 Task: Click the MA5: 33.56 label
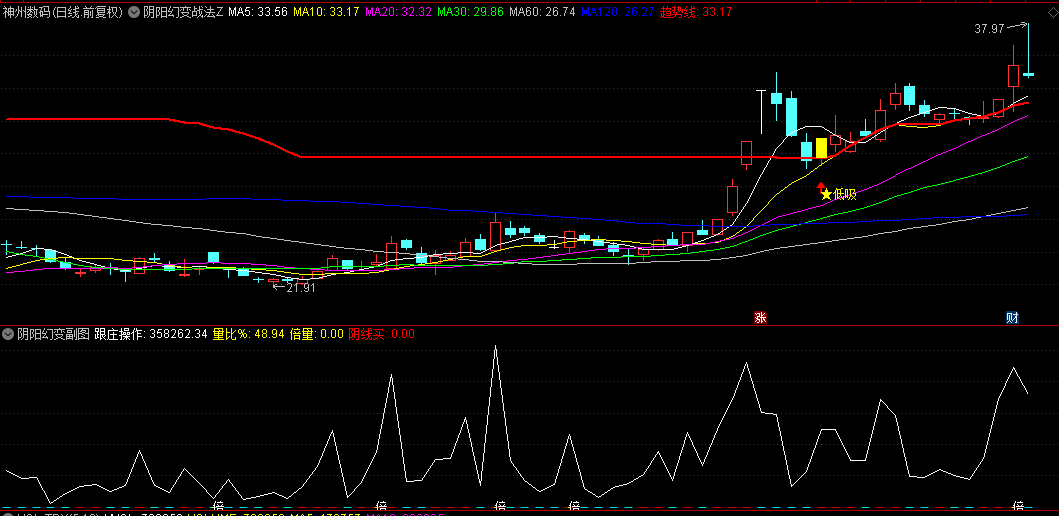click(x=258, y=11)
